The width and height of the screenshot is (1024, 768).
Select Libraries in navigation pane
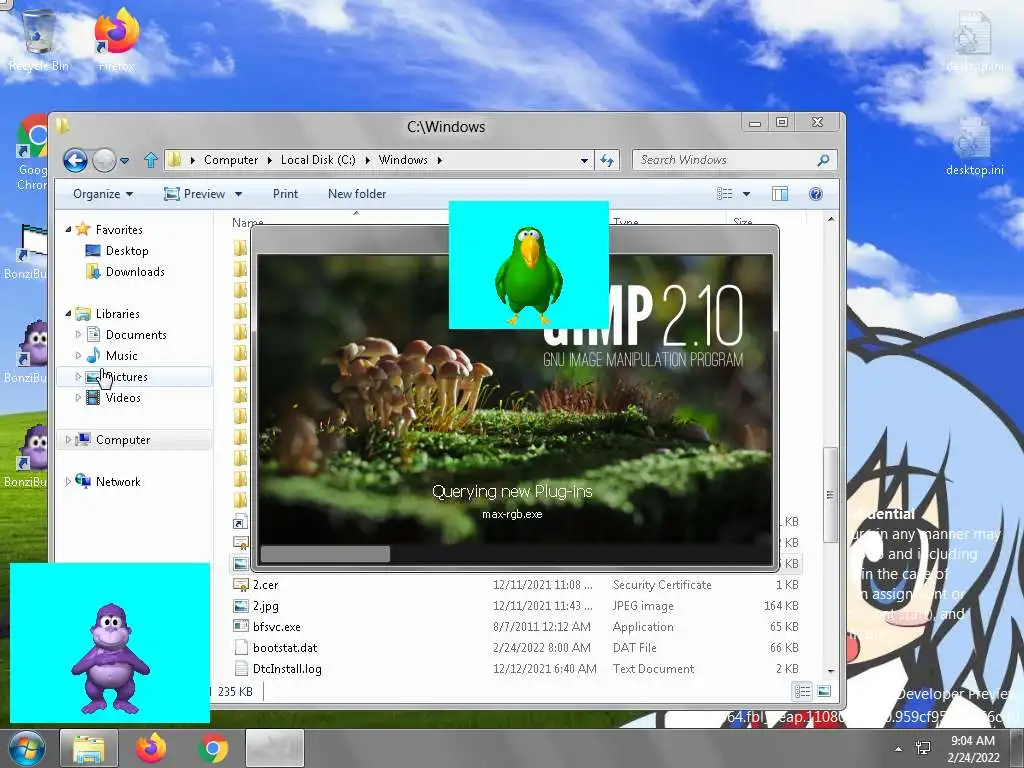pos(118,313)
